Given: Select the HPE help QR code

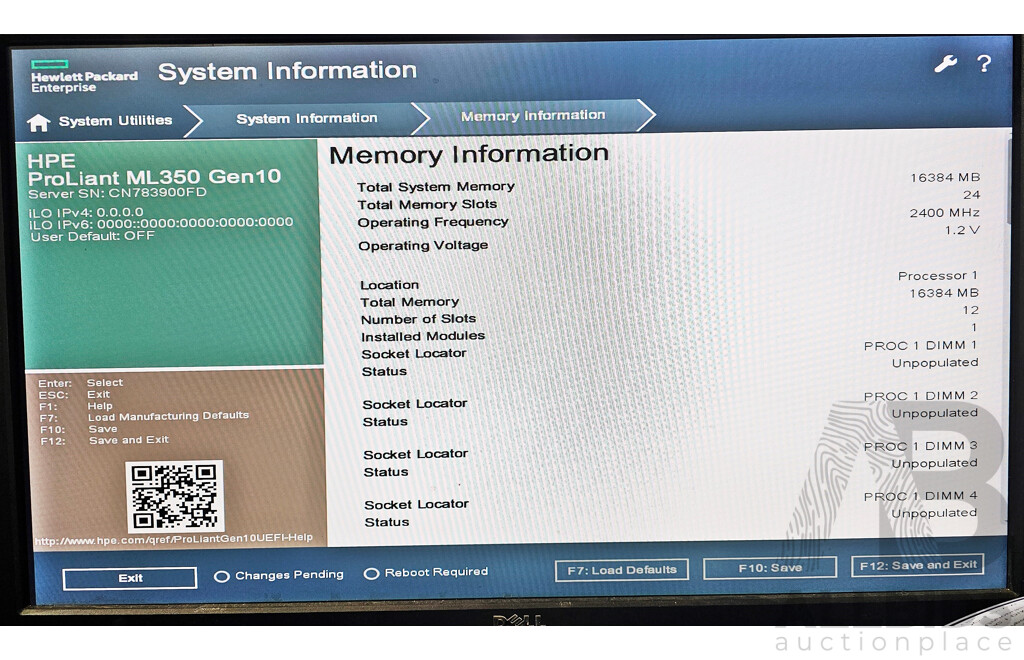Looking at the screenshot, I should [174, 496].
